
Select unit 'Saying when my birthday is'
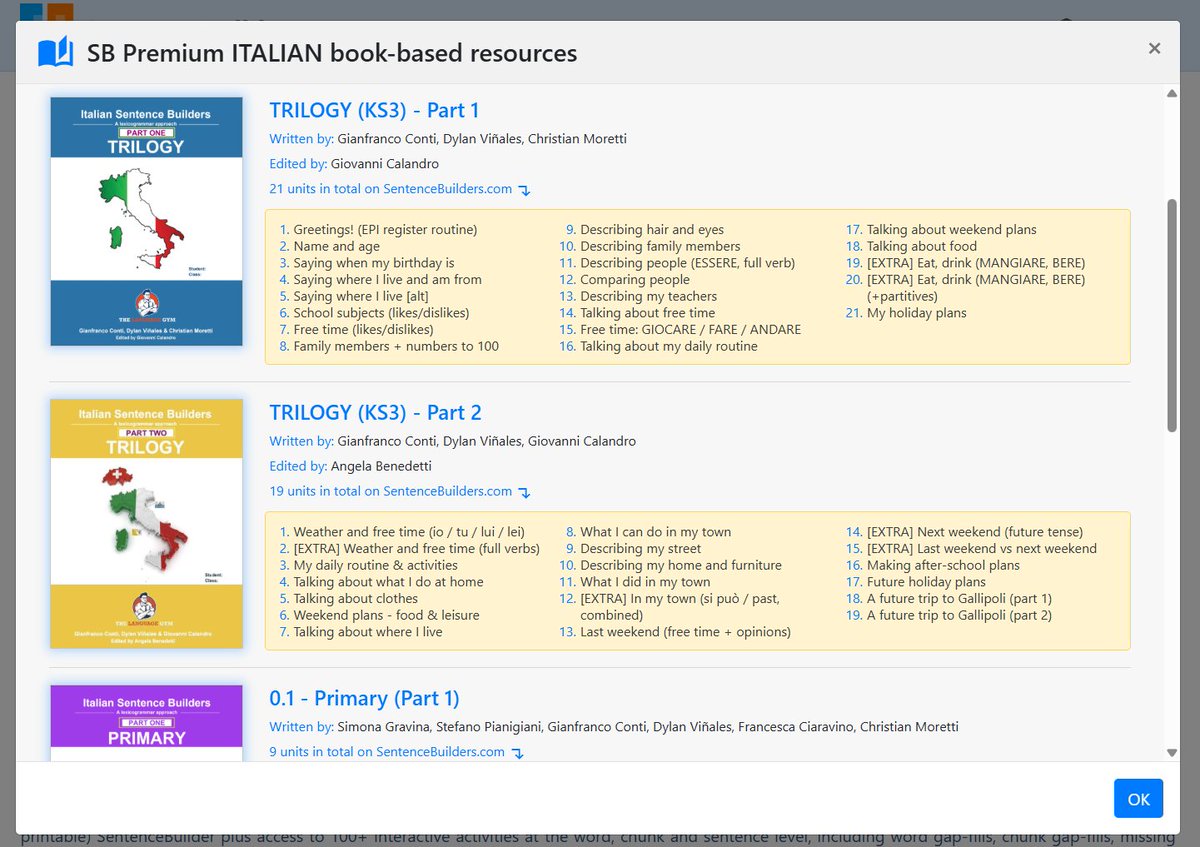(x=373, y=263)
